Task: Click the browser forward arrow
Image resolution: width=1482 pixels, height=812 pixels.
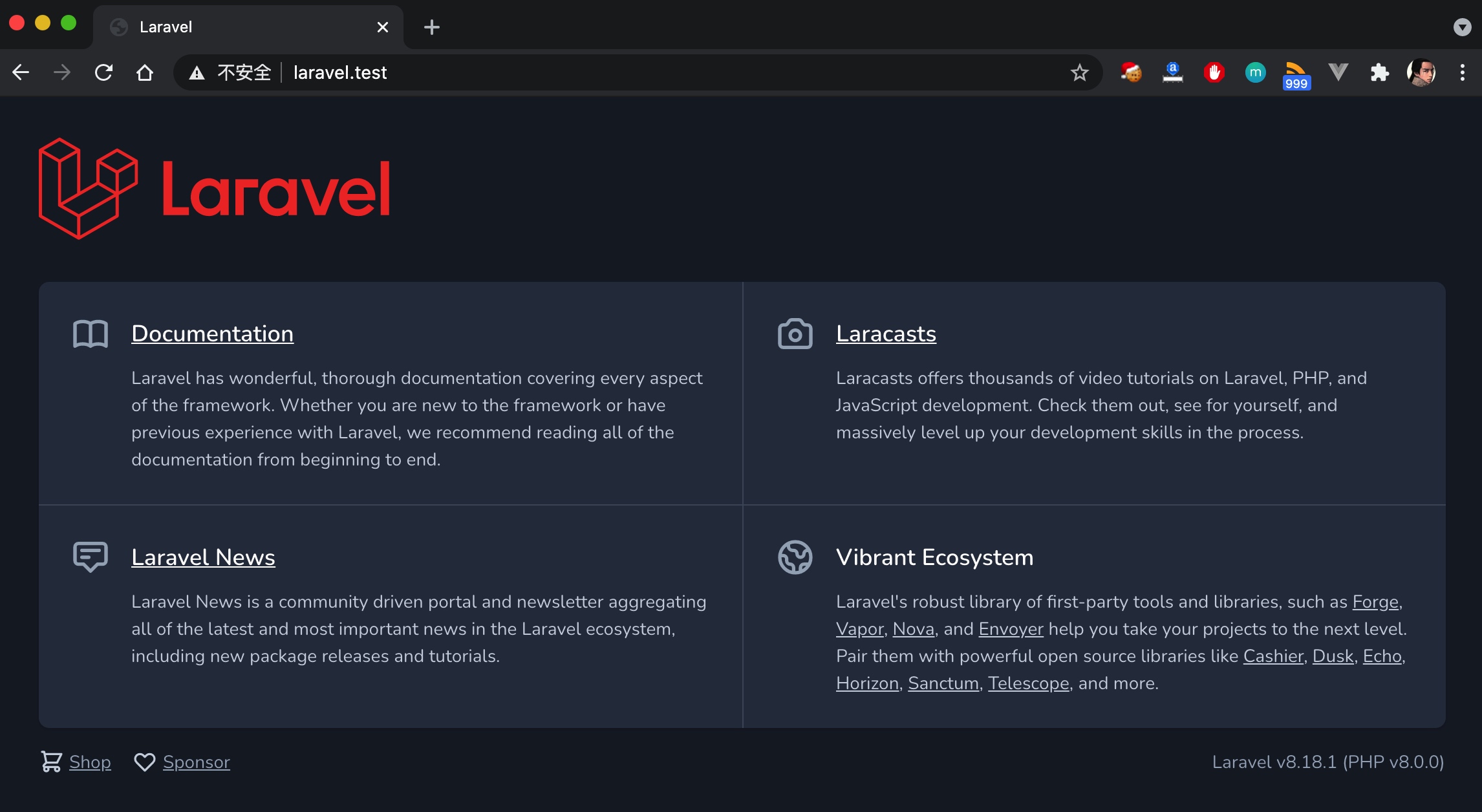Action: pos(62,72)
